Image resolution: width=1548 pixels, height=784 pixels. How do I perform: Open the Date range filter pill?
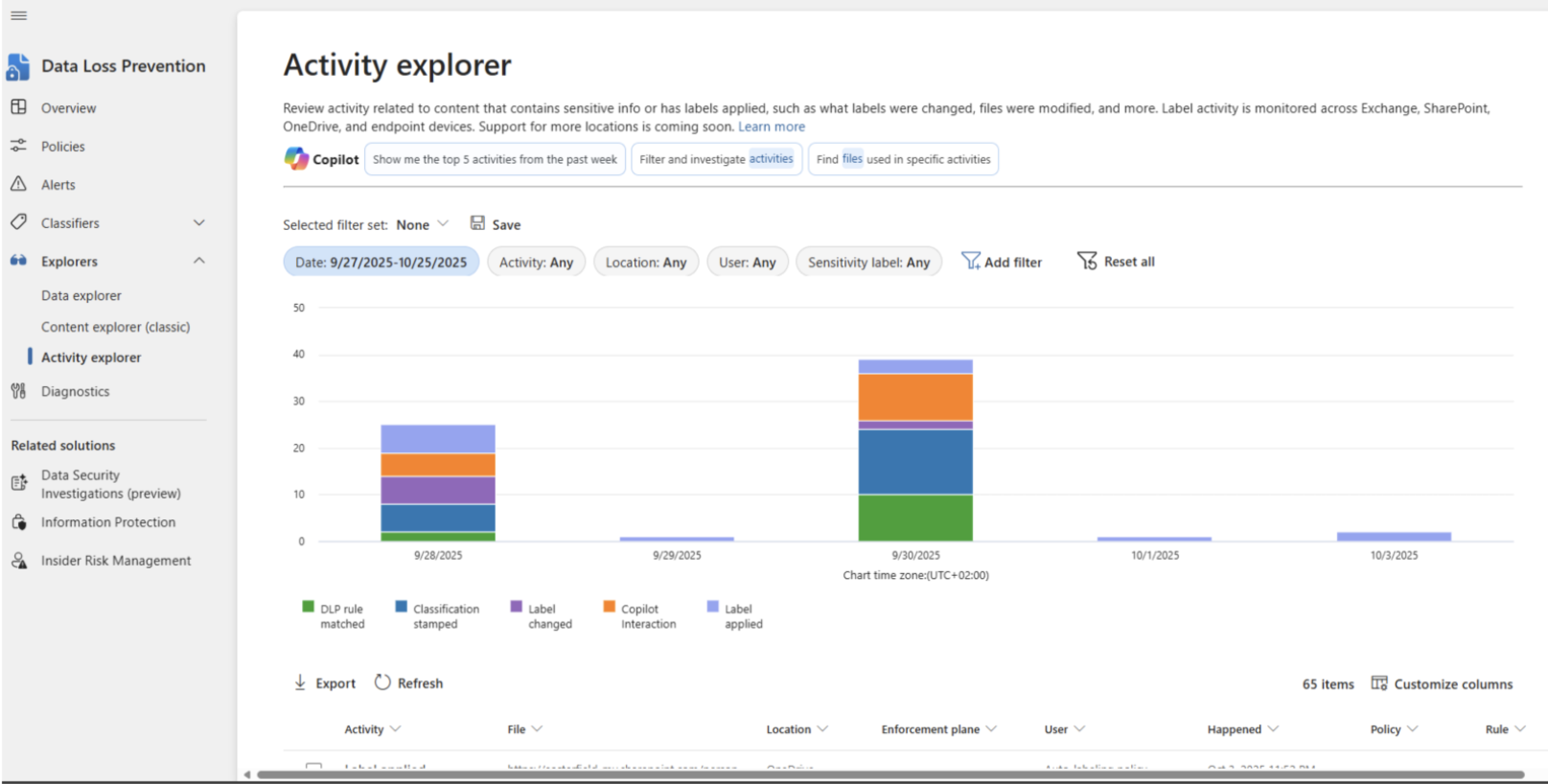tap(381, 262)
